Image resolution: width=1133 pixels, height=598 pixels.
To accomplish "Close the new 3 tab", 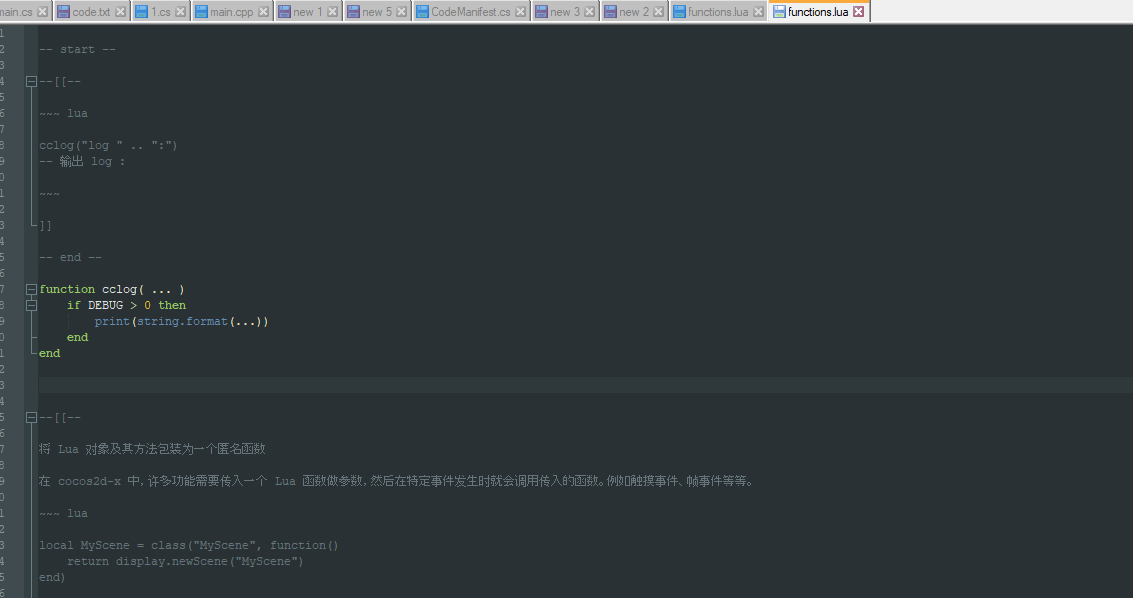I will click(591, 11).
